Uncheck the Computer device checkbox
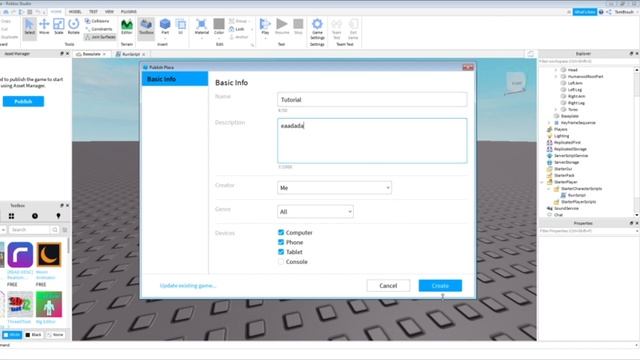Viewport: 640px width, 360px height. click(281, 232)
